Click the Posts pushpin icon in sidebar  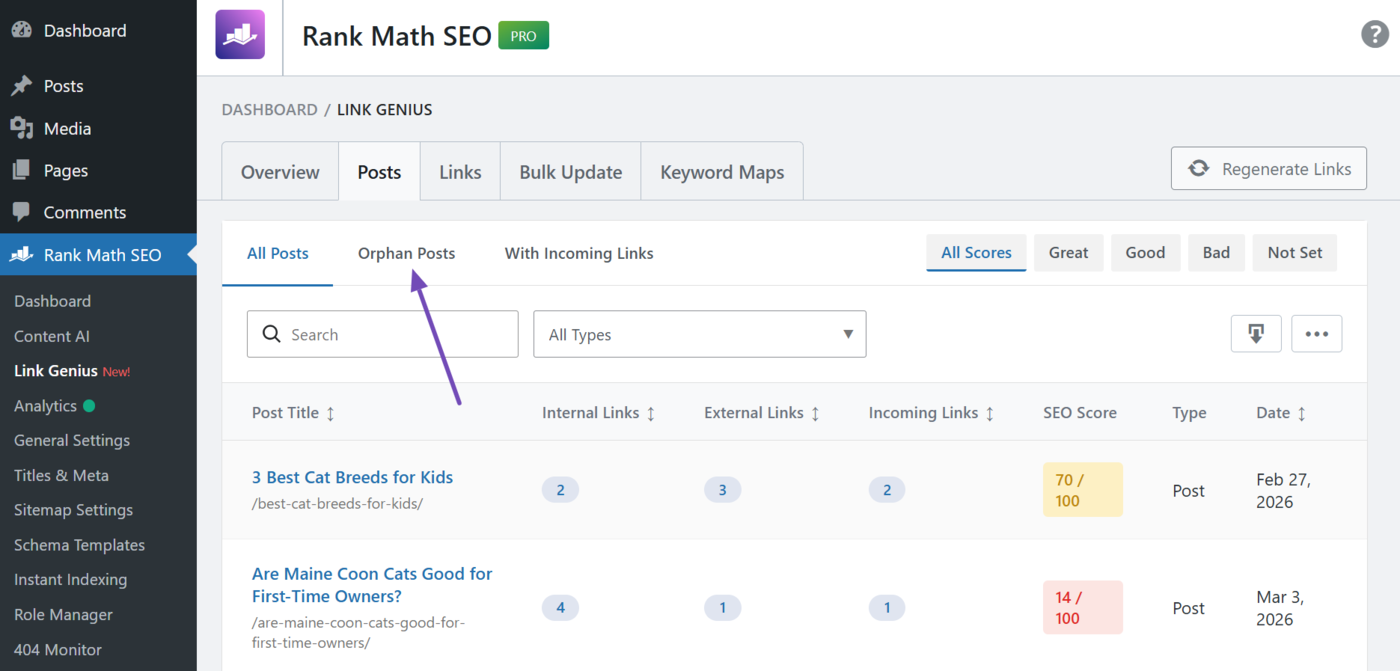tap(21, 86)
